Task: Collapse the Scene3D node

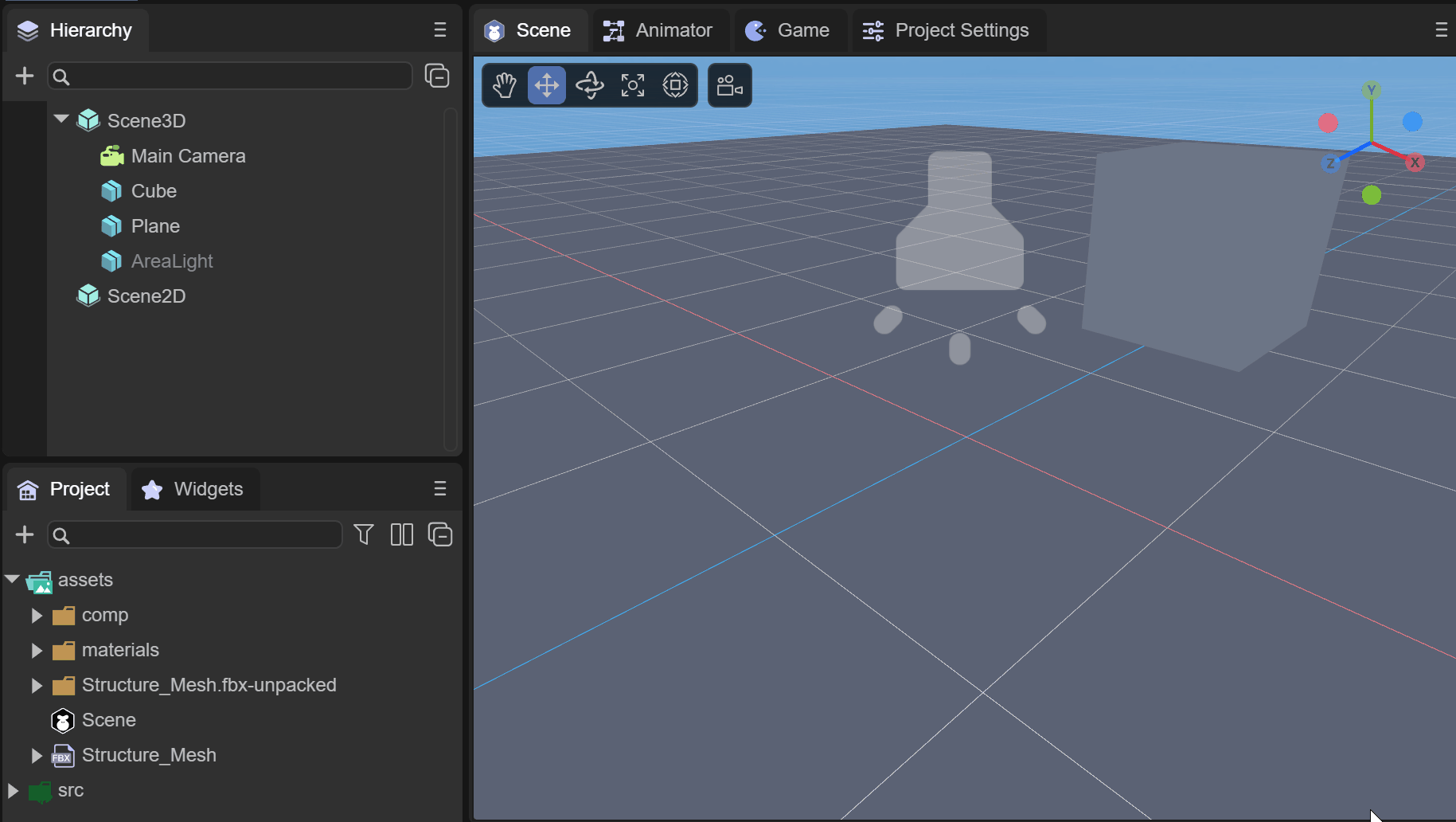Action: [61, 119]
